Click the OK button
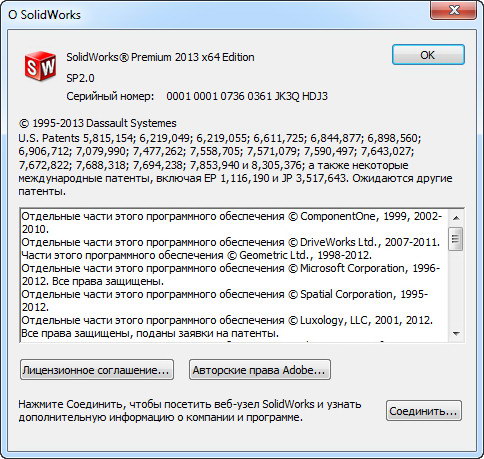Screen dimensions: 484x459 pos(428,55)
